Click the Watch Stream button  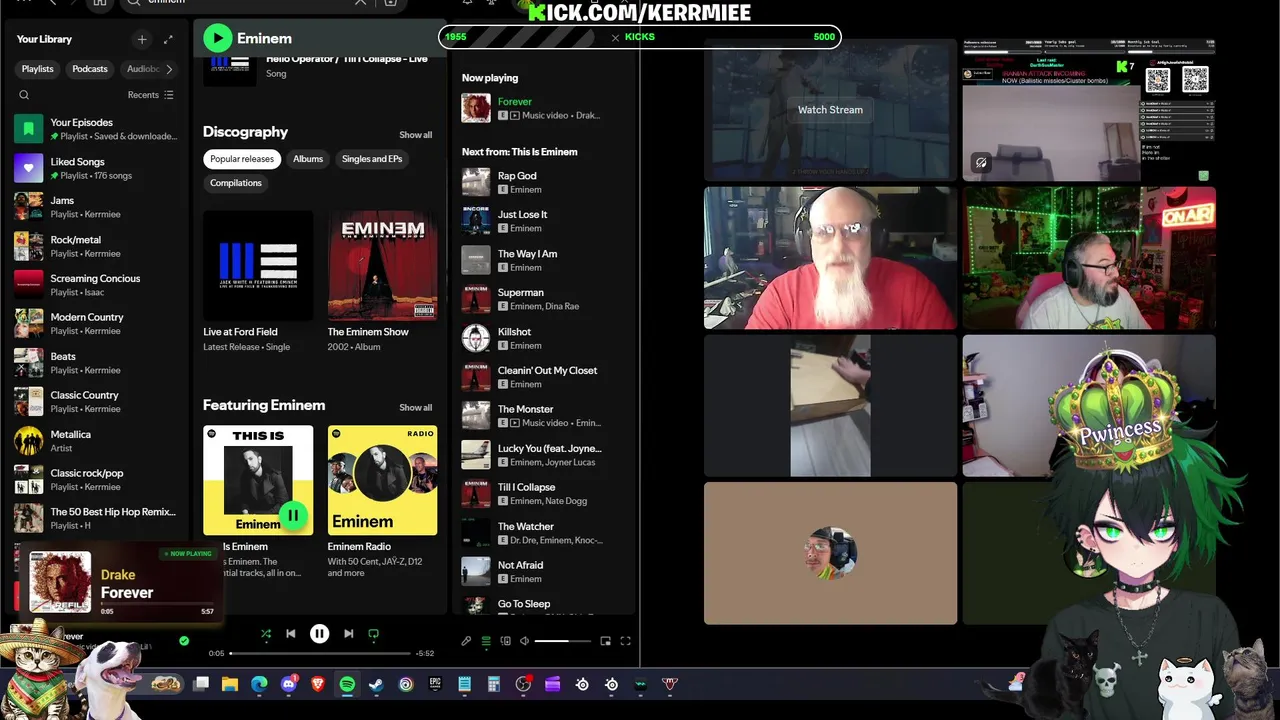click(x=830, y=110)
